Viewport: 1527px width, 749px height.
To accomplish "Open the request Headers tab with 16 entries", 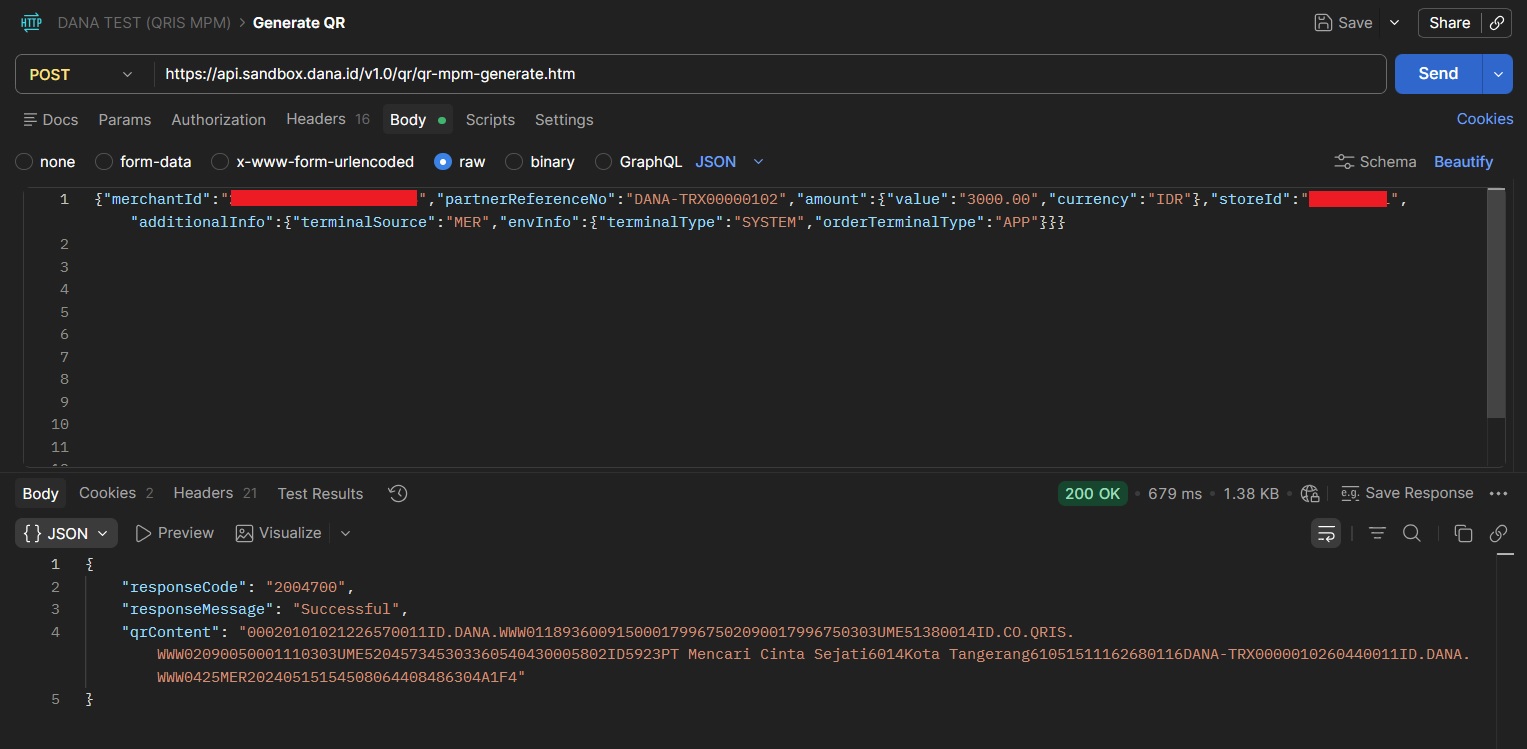I will (328, 119).
